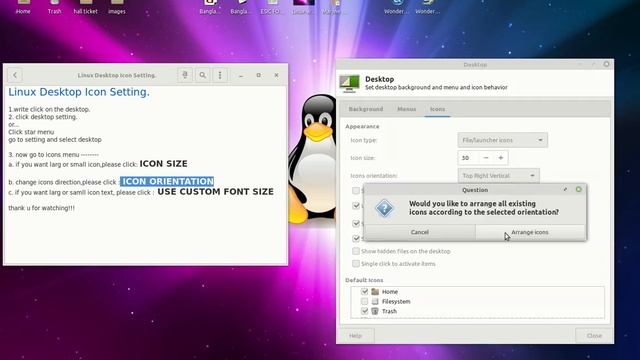Click the Close button in Desktop settings
This screenshot has height=360, width=640.
(594, 336)
